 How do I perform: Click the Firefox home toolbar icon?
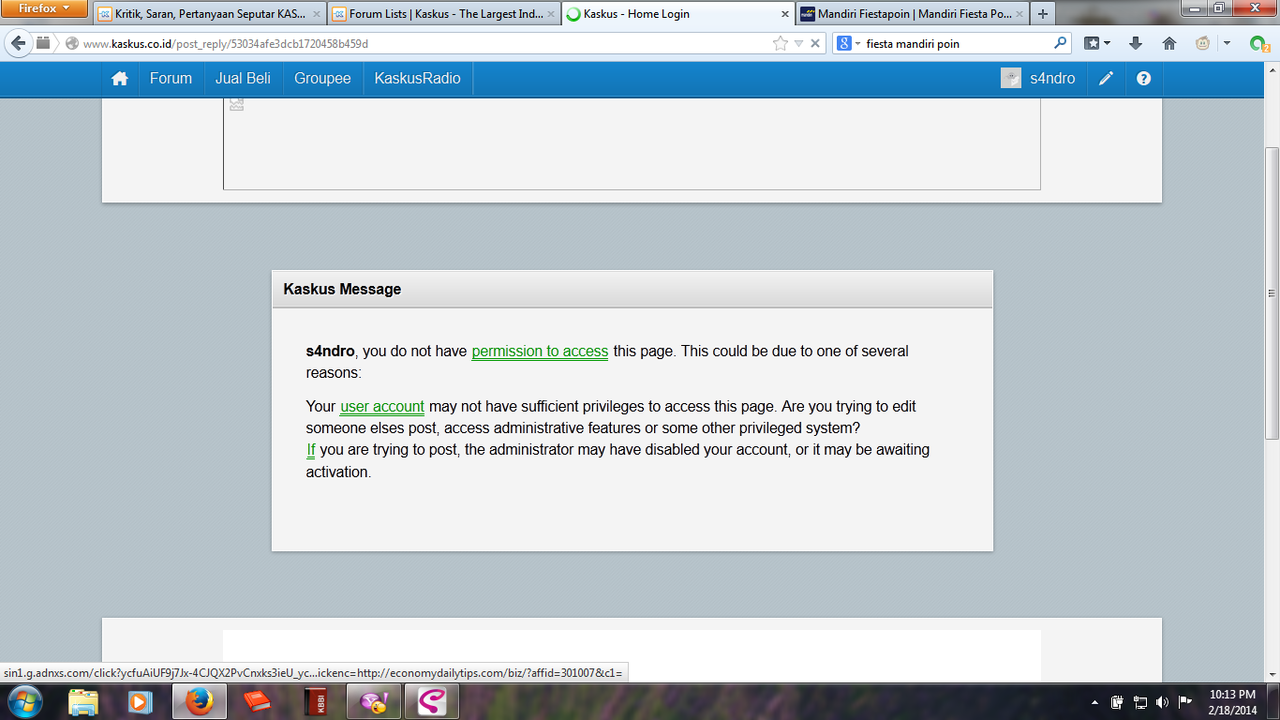[1169, 43]
